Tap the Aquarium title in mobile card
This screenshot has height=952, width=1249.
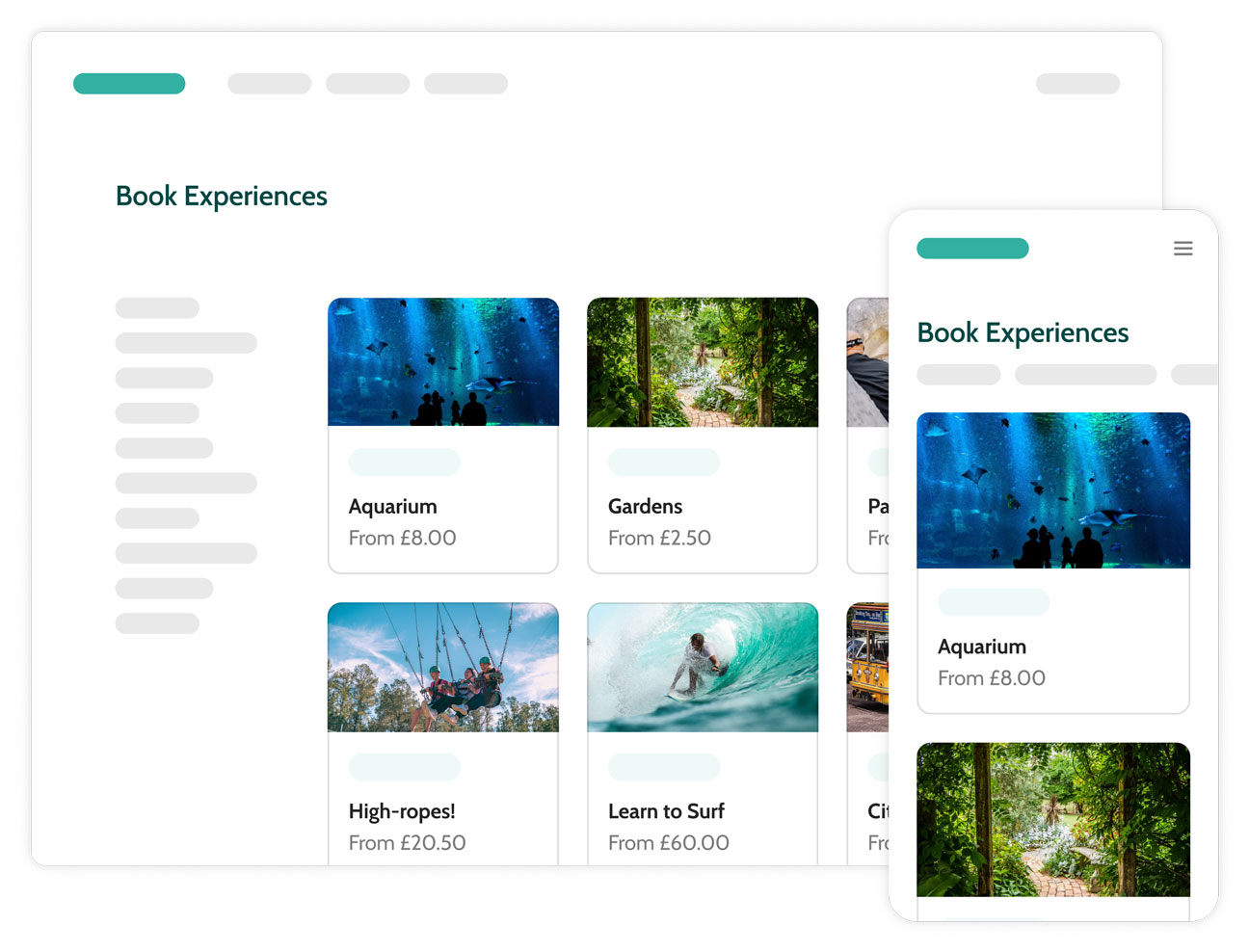click(981, 647)
